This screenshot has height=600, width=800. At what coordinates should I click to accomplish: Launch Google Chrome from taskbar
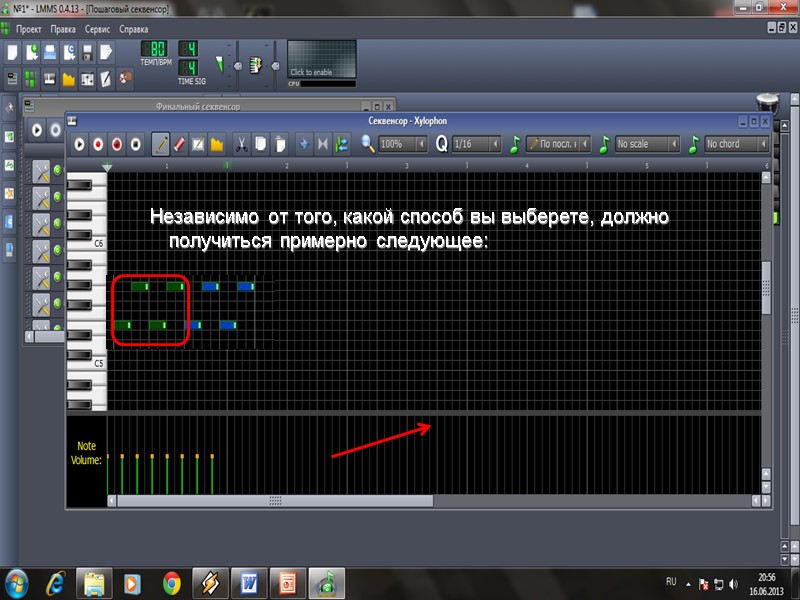pos(172,583)
